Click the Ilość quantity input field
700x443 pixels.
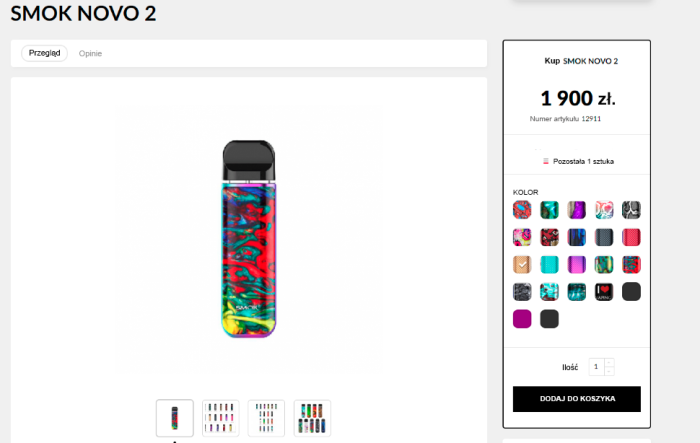pos(596,367)
